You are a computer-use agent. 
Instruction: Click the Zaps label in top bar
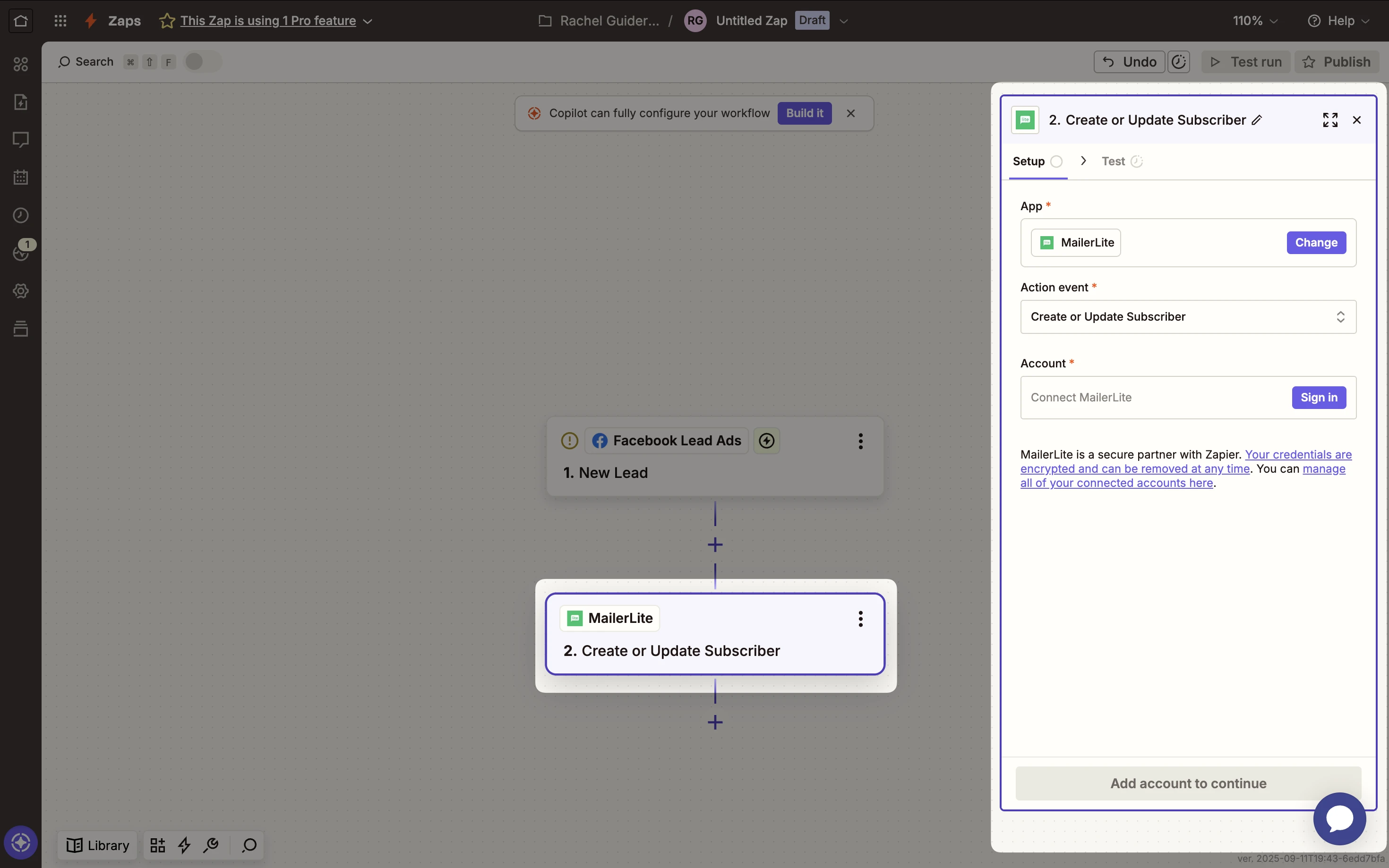coord(125,21)
